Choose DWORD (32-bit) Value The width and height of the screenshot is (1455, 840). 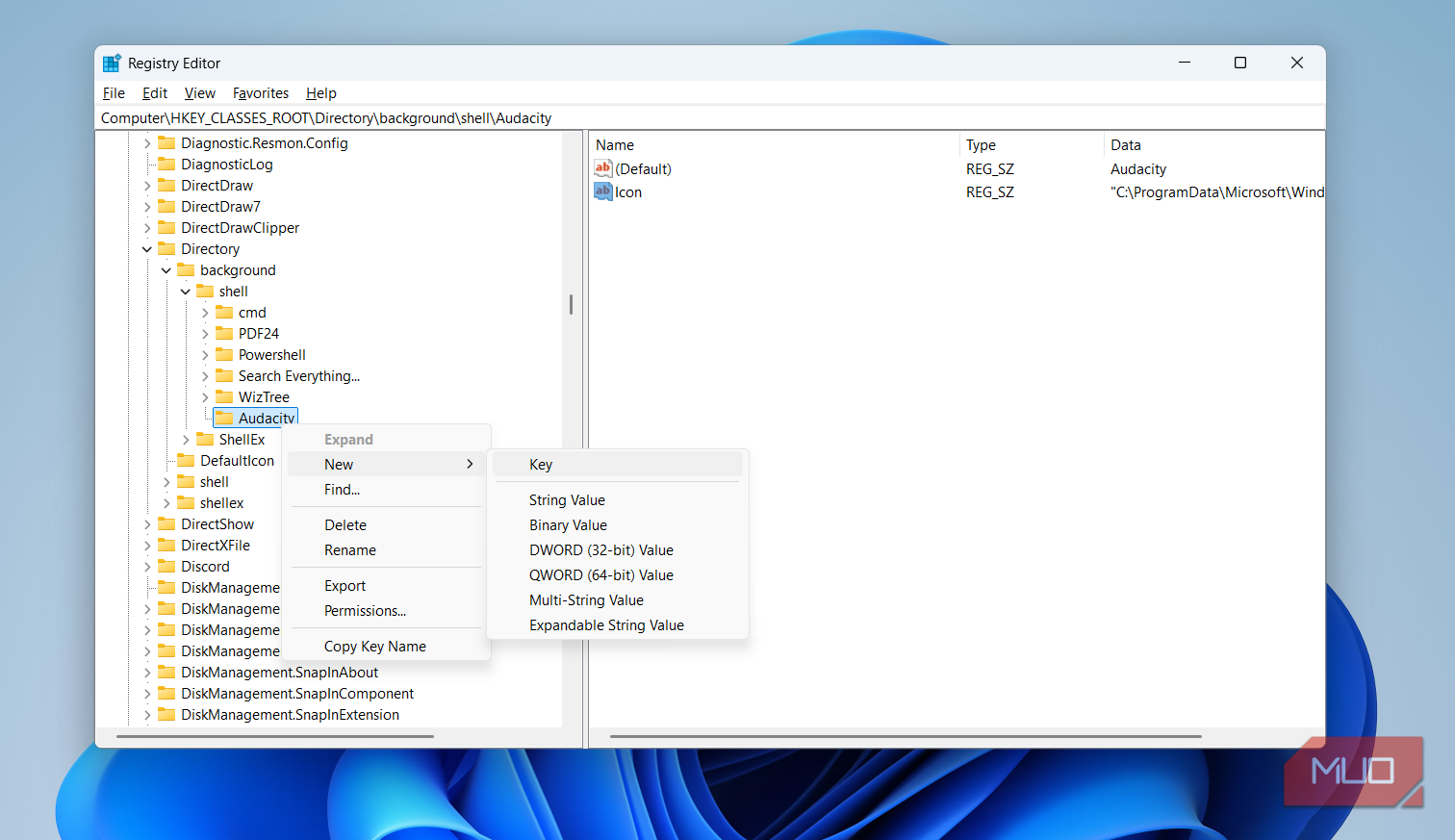(618, 550)
